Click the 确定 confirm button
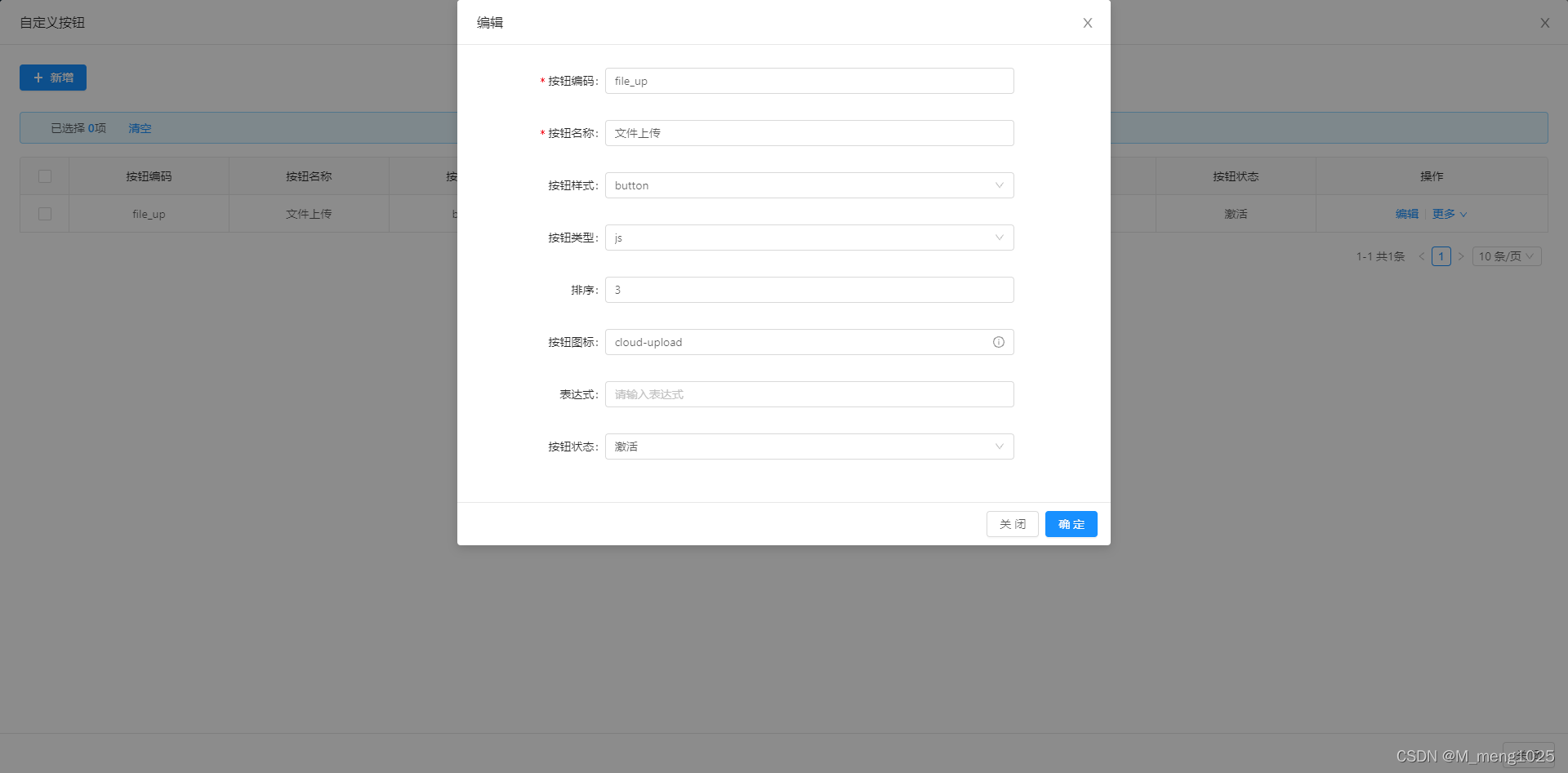Image resolution: width=1568 pixels, height=773 pixels. (x=1071, y=524)
